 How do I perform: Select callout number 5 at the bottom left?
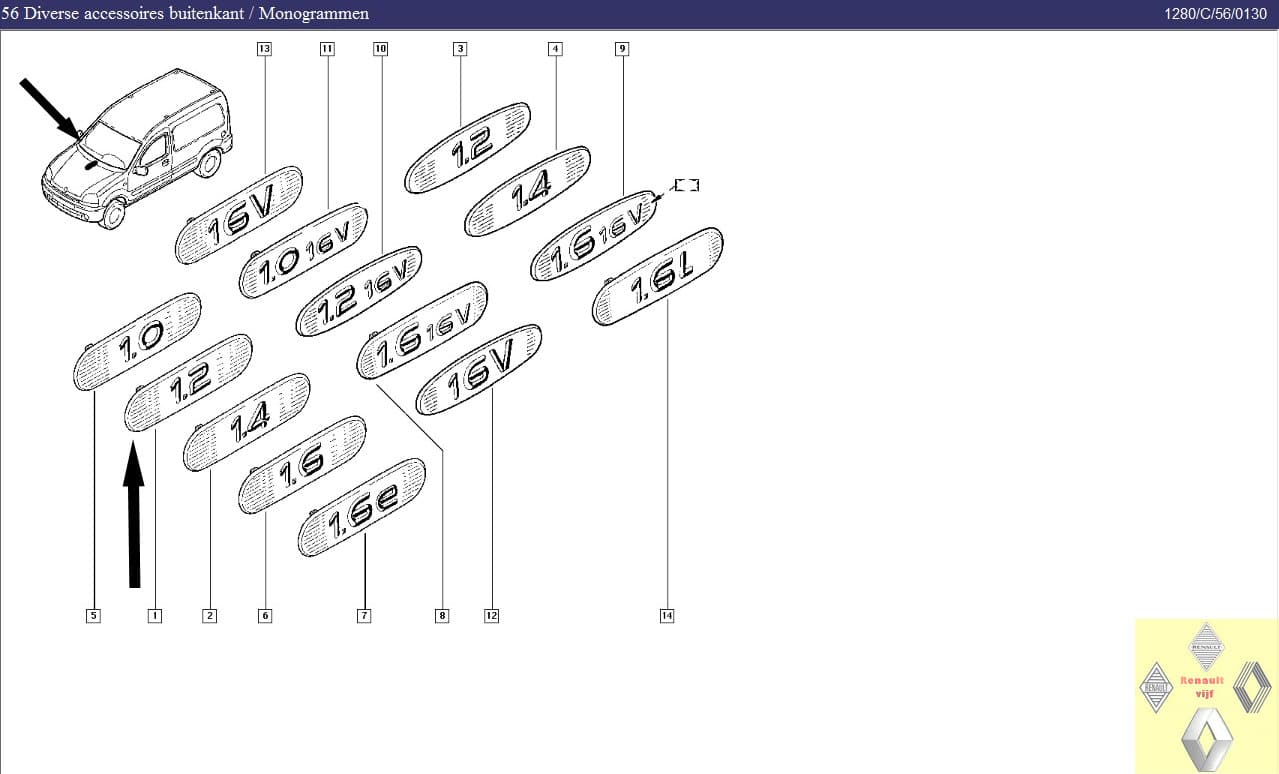pos(93,616)
